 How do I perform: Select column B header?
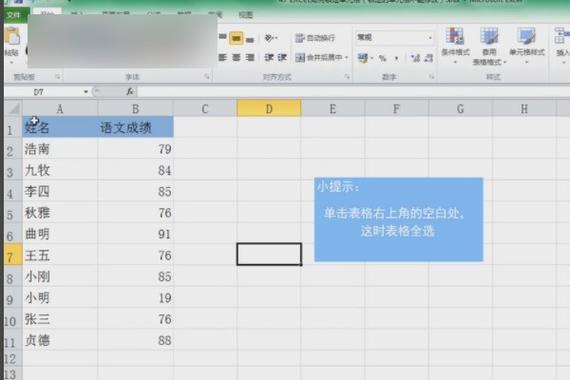136,108
